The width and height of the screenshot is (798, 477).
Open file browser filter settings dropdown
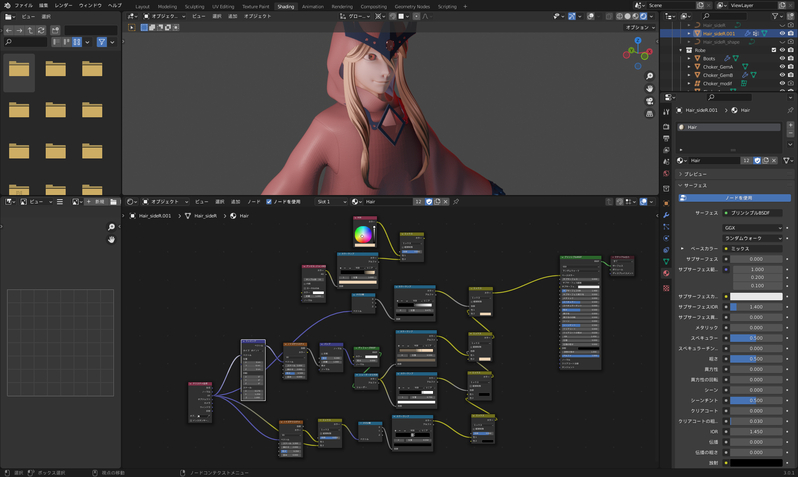click(112, 42)
